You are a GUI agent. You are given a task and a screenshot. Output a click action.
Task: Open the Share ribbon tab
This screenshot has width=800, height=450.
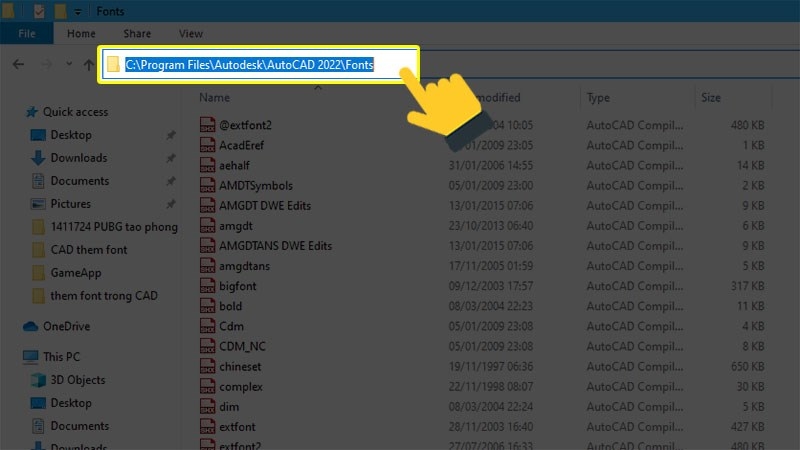point(137,34)
